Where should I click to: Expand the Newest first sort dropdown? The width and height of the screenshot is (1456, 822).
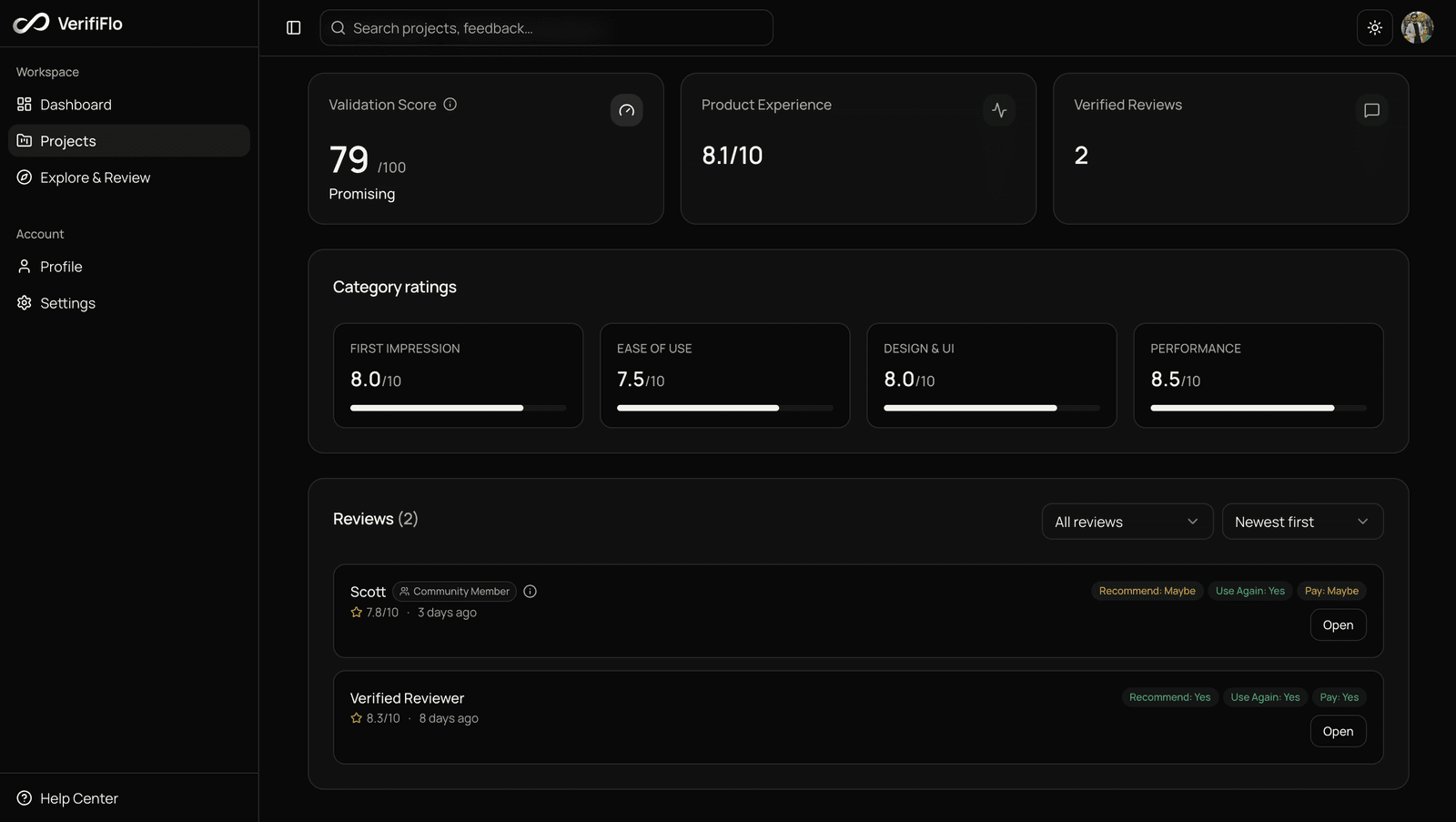point(1302,522)
